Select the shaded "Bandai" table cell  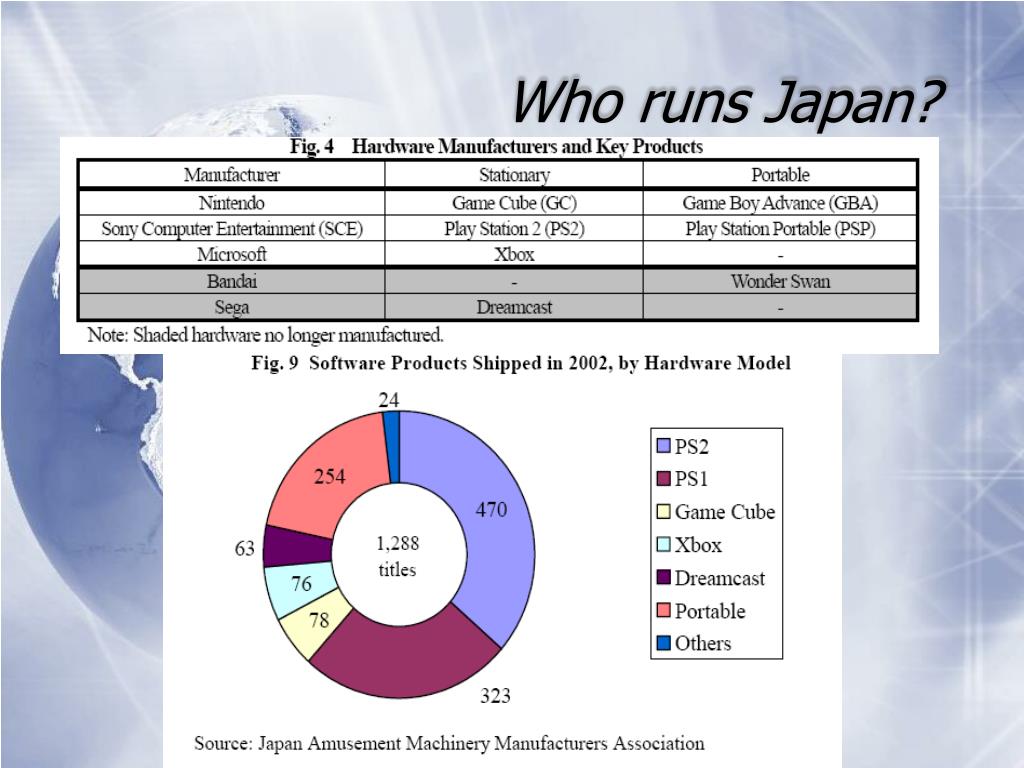[231, 281]
